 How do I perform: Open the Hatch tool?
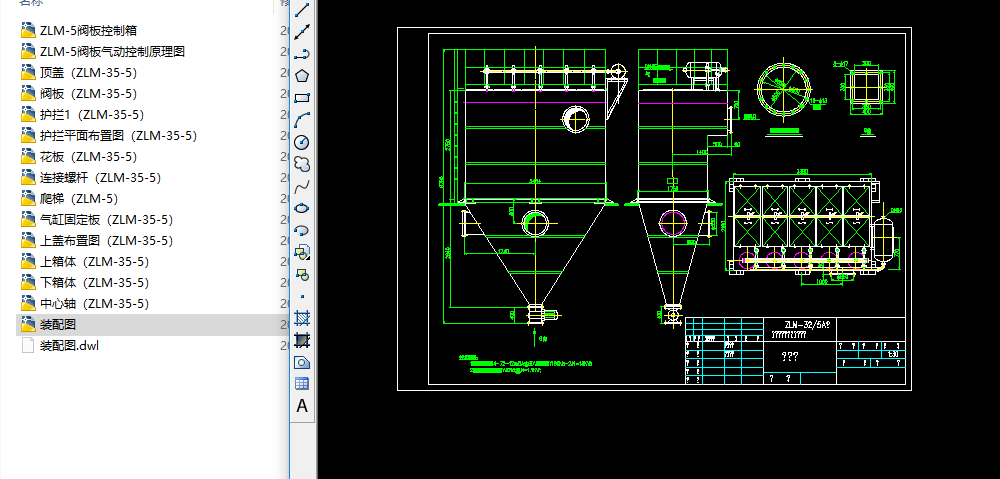[x=302, y=318]
